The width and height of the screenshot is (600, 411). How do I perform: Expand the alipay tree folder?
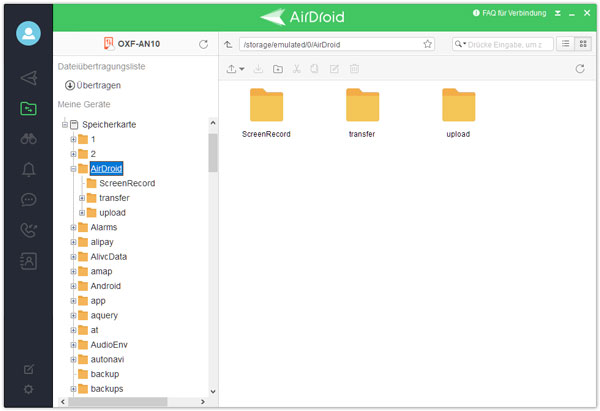point(73,242)
